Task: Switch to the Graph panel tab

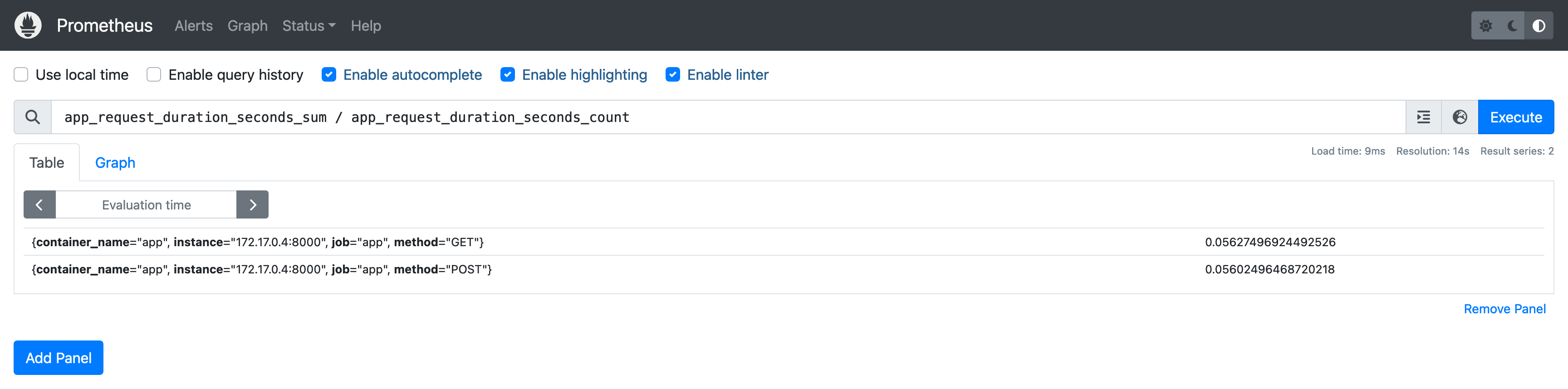Action: (115, 162)
